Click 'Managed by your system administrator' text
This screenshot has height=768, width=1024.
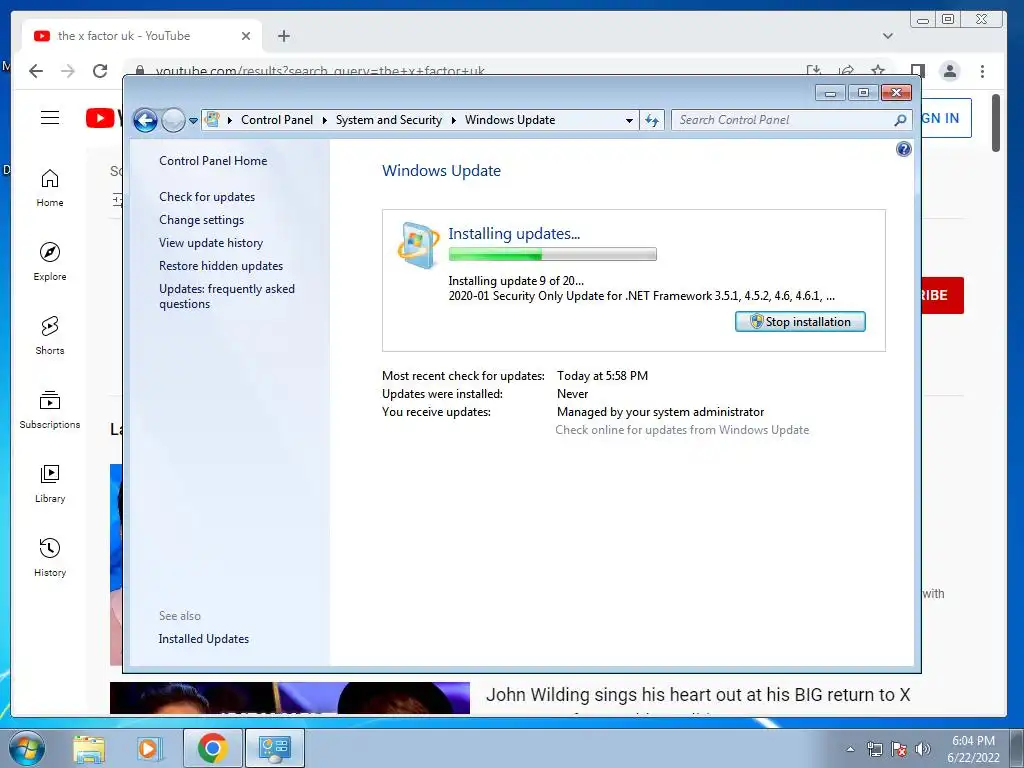pyautogui.click(x=660, y=412)
